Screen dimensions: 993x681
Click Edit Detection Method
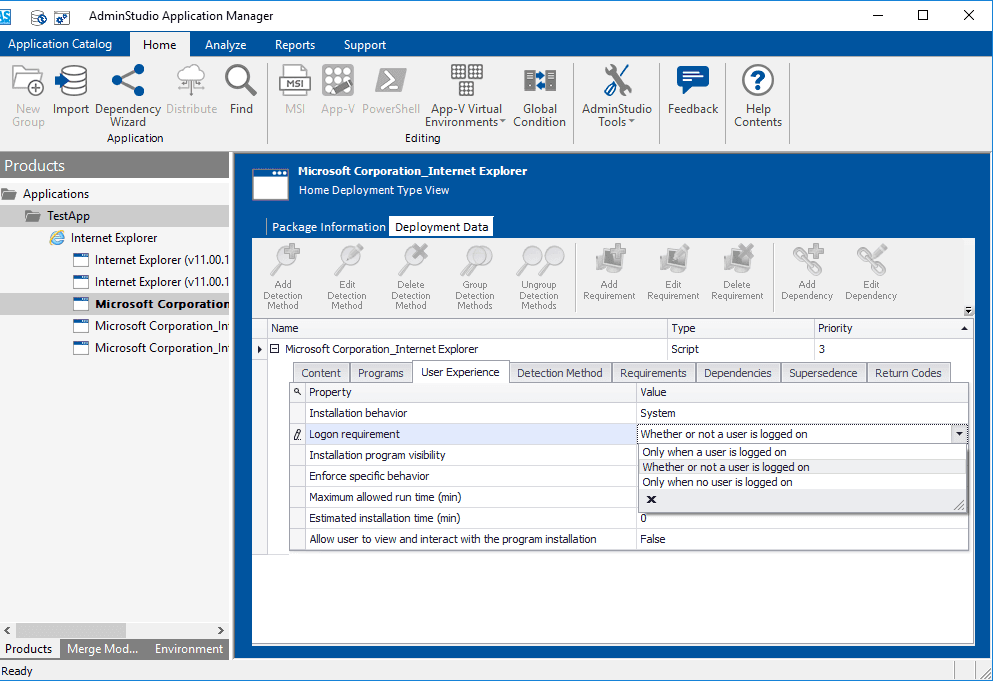347,277
